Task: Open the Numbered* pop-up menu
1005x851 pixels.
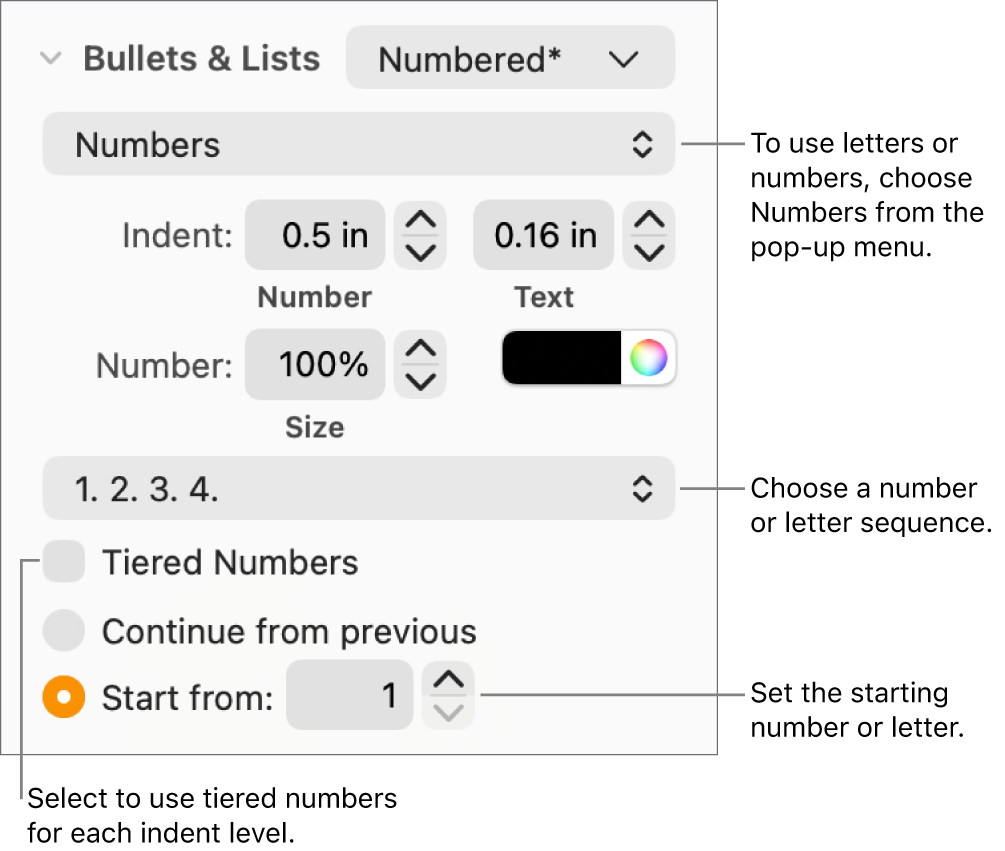Action: coord(510,58)
